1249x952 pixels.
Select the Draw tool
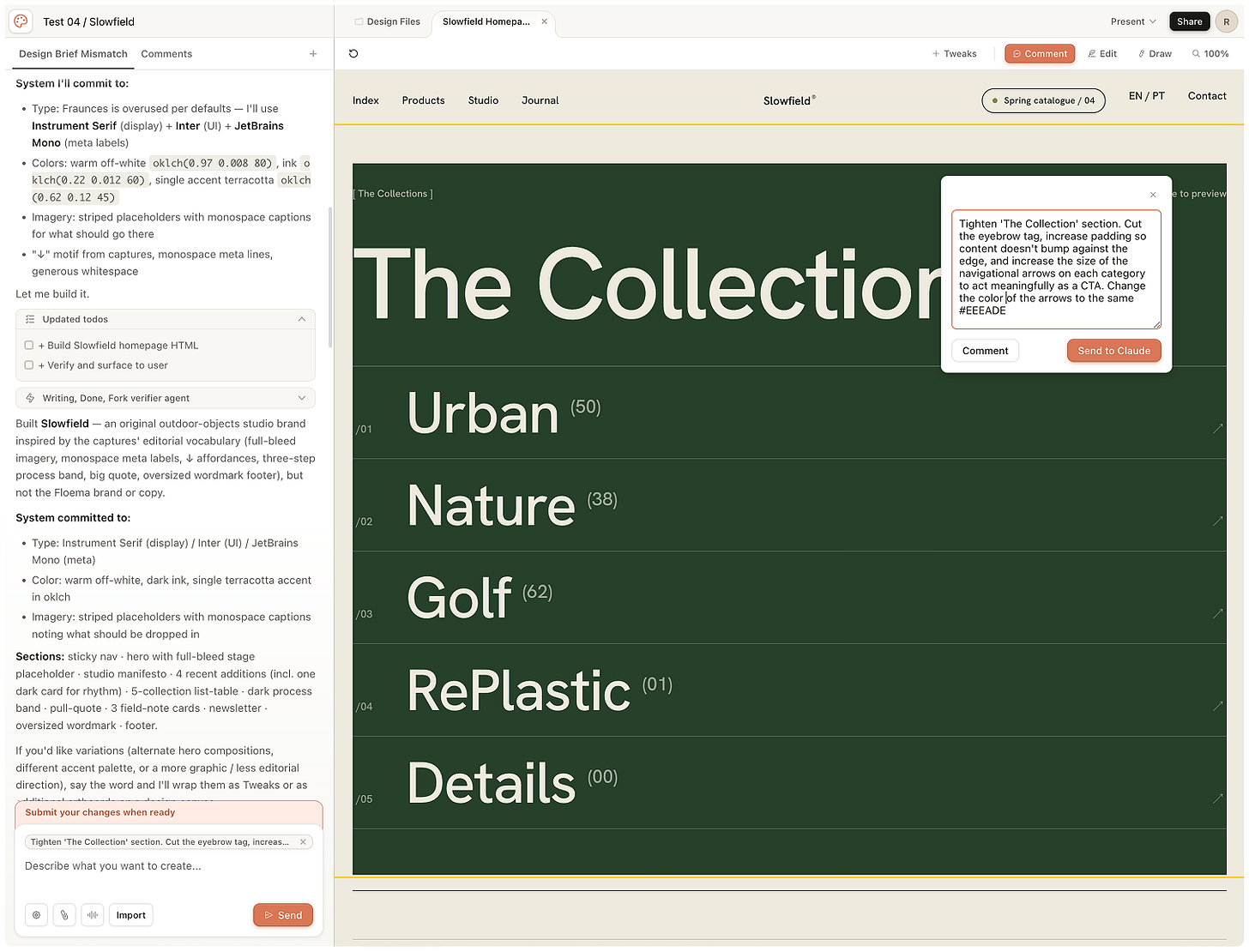[x=1155, y=54]
